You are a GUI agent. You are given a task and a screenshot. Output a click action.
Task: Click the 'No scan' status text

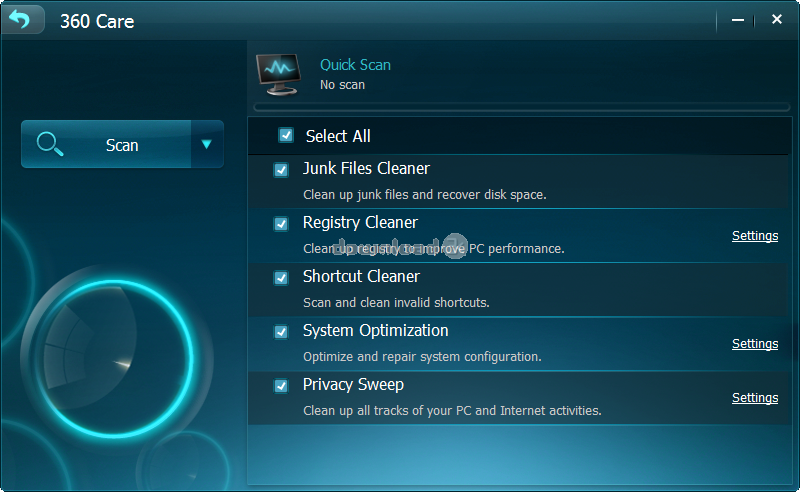(x=342, y=85)
